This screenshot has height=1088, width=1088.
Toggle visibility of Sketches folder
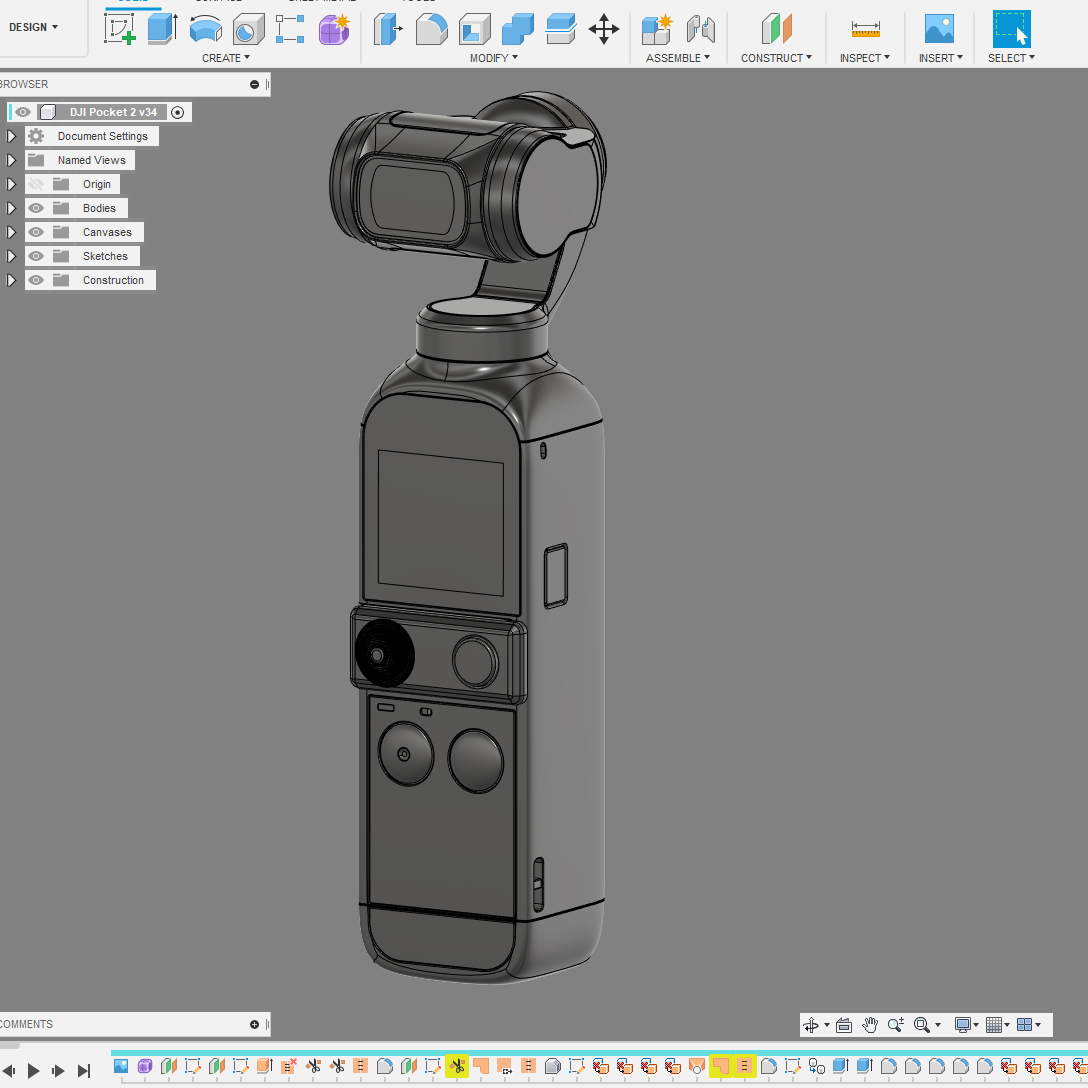[x=36, y=256]
